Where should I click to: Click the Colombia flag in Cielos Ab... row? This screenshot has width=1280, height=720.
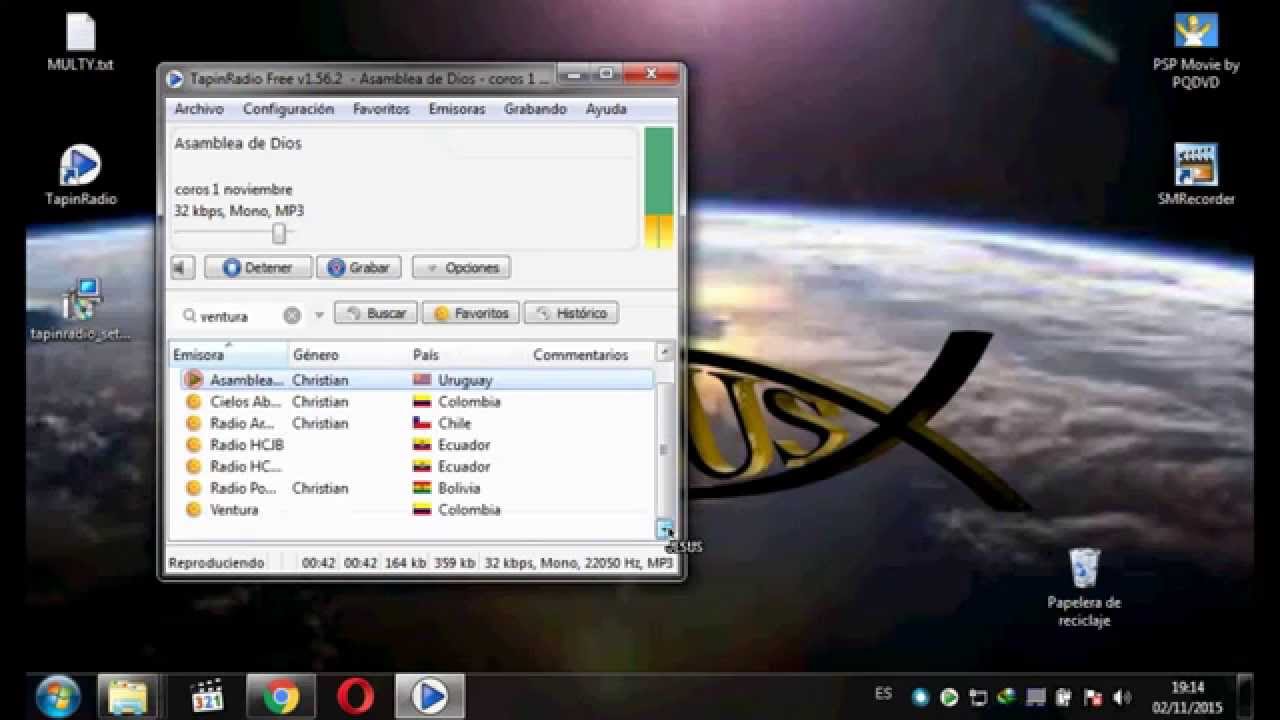tap(422, 402)
